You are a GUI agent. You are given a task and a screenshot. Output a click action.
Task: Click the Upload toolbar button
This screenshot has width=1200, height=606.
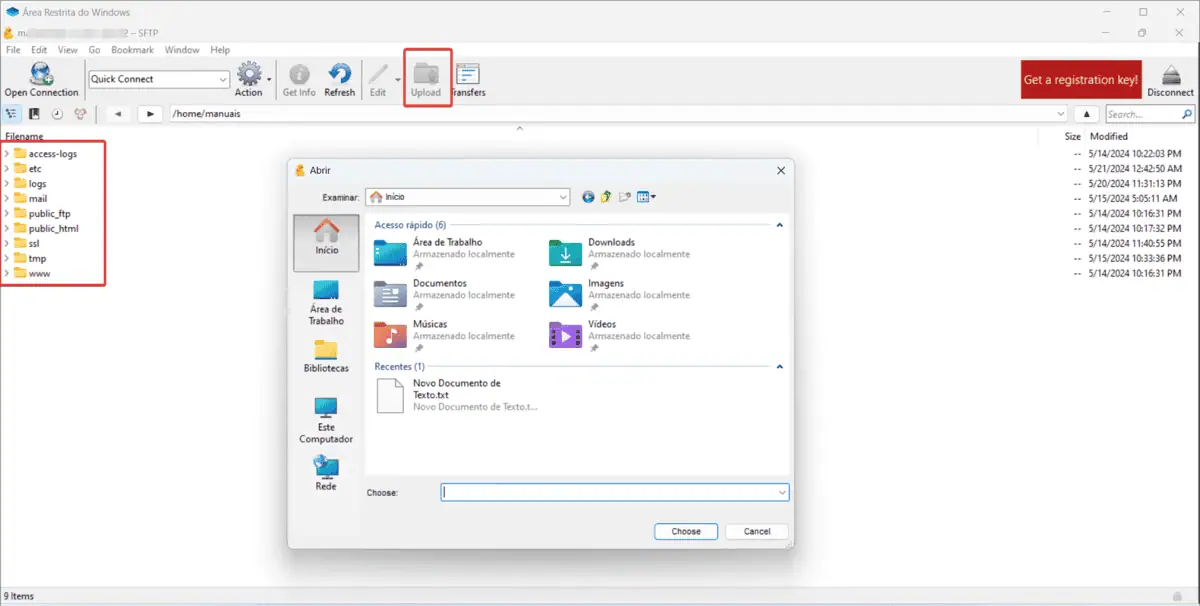coord(426,79)
